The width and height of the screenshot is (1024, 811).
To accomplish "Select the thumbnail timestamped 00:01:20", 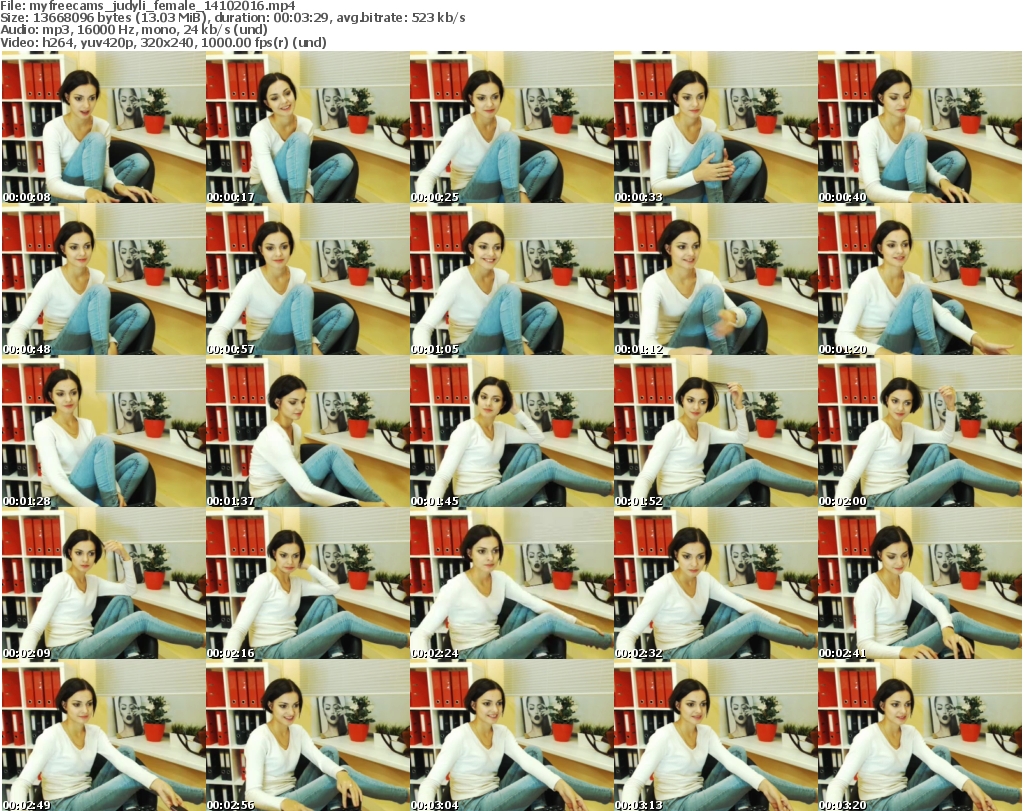I will (920, 279).
